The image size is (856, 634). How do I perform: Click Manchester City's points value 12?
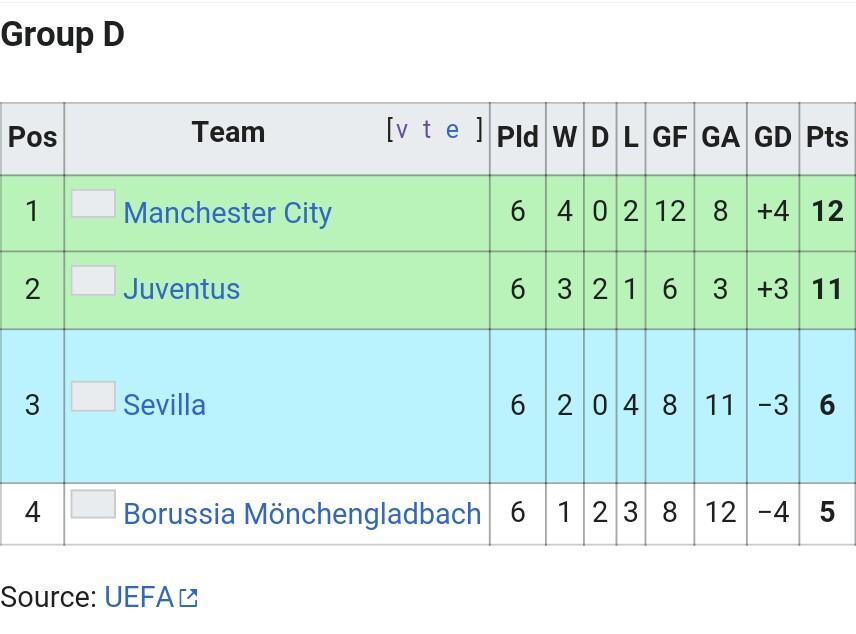coord(828,211)
